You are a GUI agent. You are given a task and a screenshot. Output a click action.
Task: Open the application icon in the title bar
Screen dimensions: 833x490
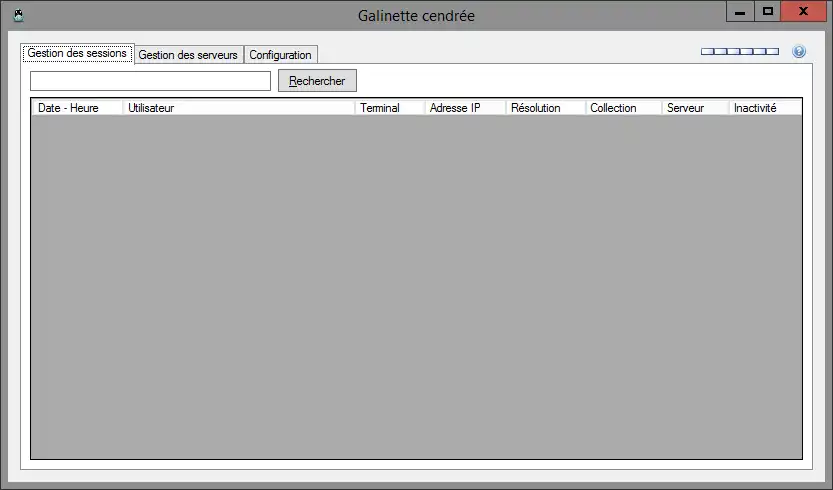click(x=19, y=15)
